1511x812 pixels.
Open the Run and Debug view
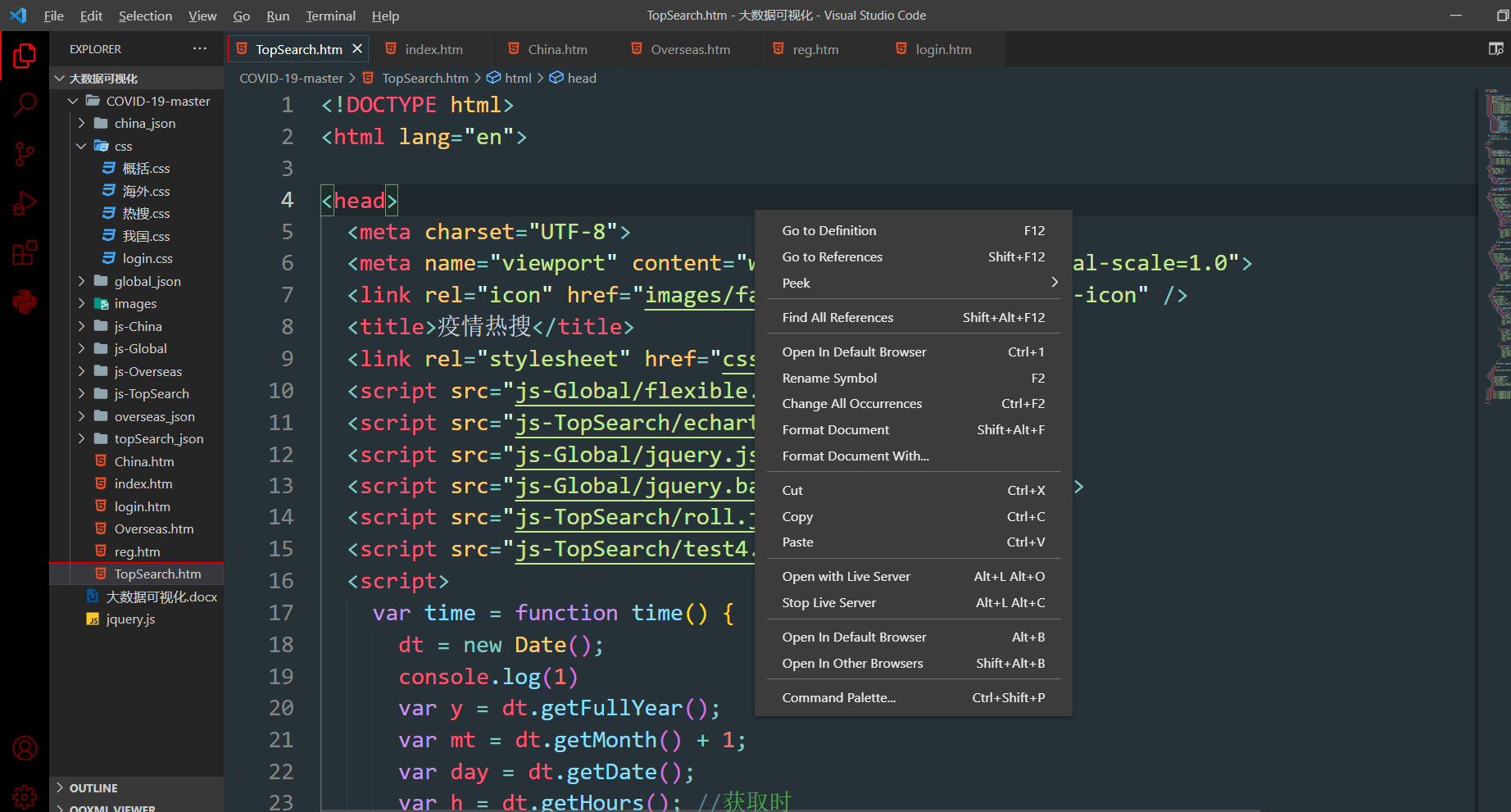point(25,203)
